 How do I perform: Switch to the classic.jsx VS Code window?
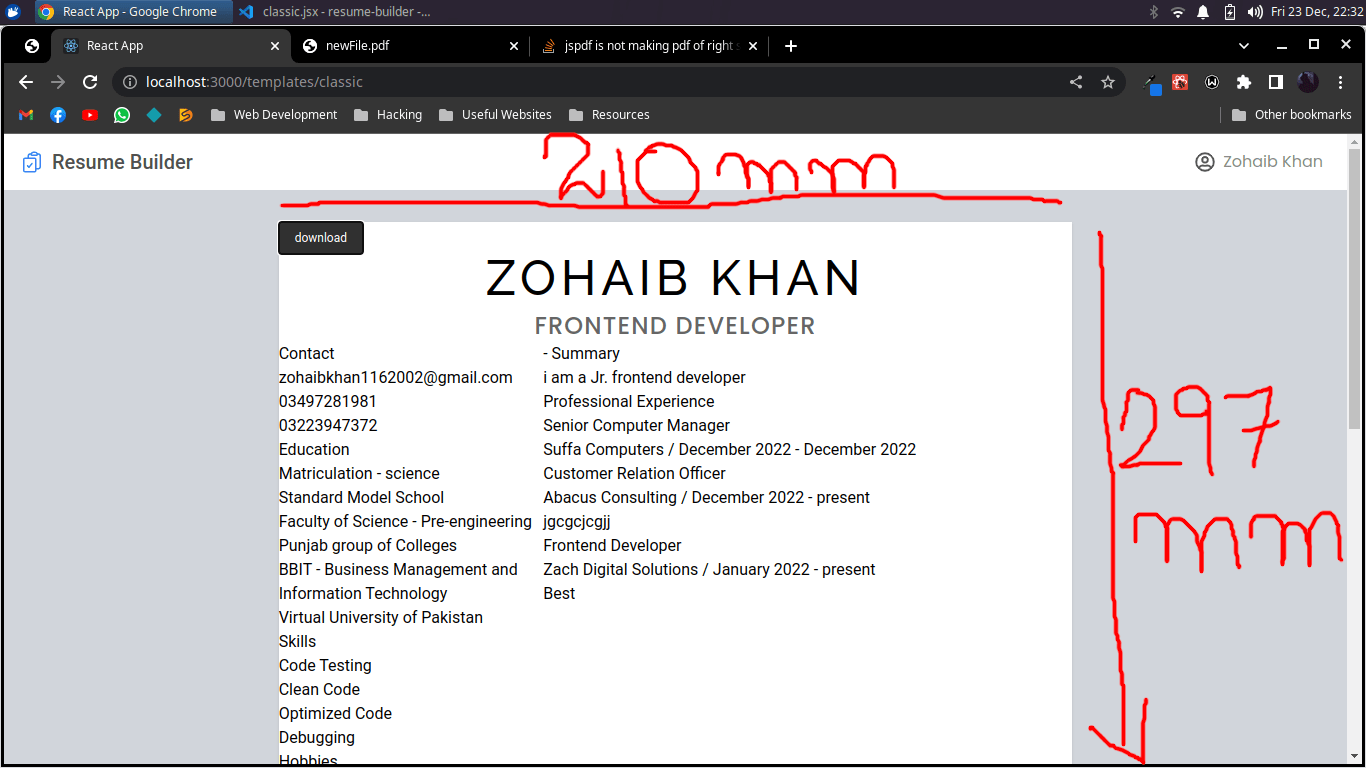tap(334, 12)
